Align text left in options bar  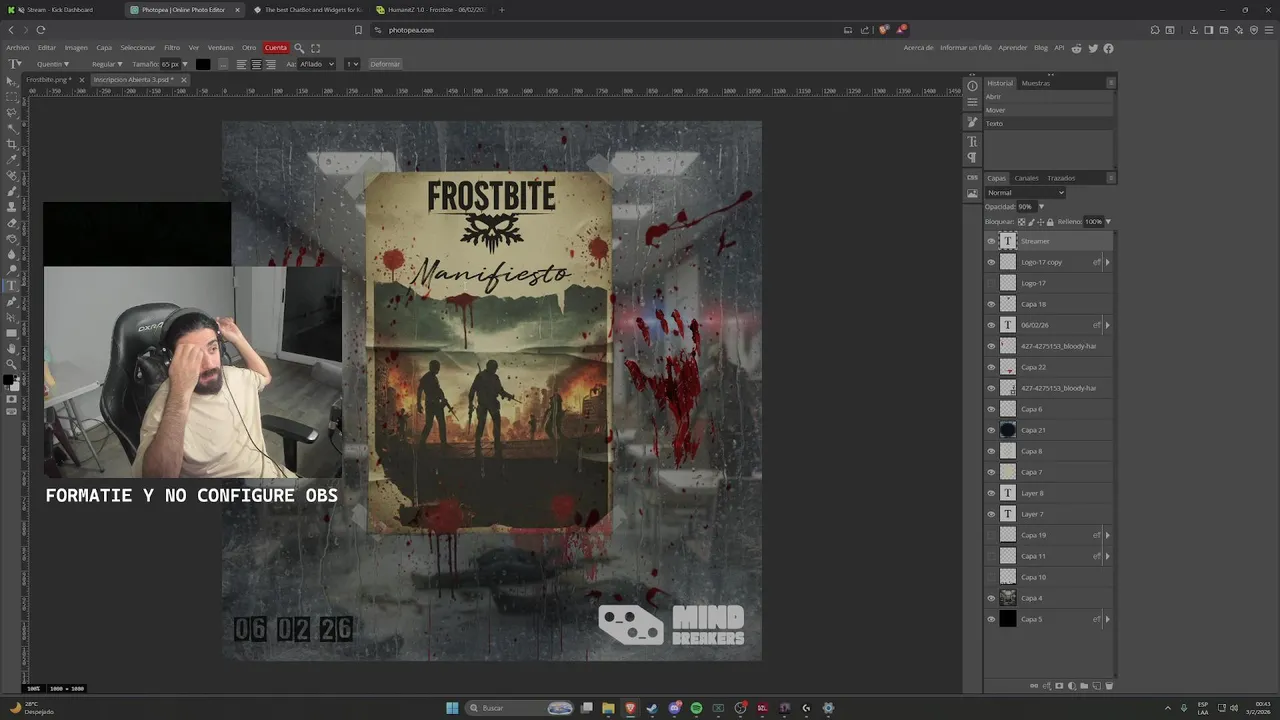tap(242, 64)
